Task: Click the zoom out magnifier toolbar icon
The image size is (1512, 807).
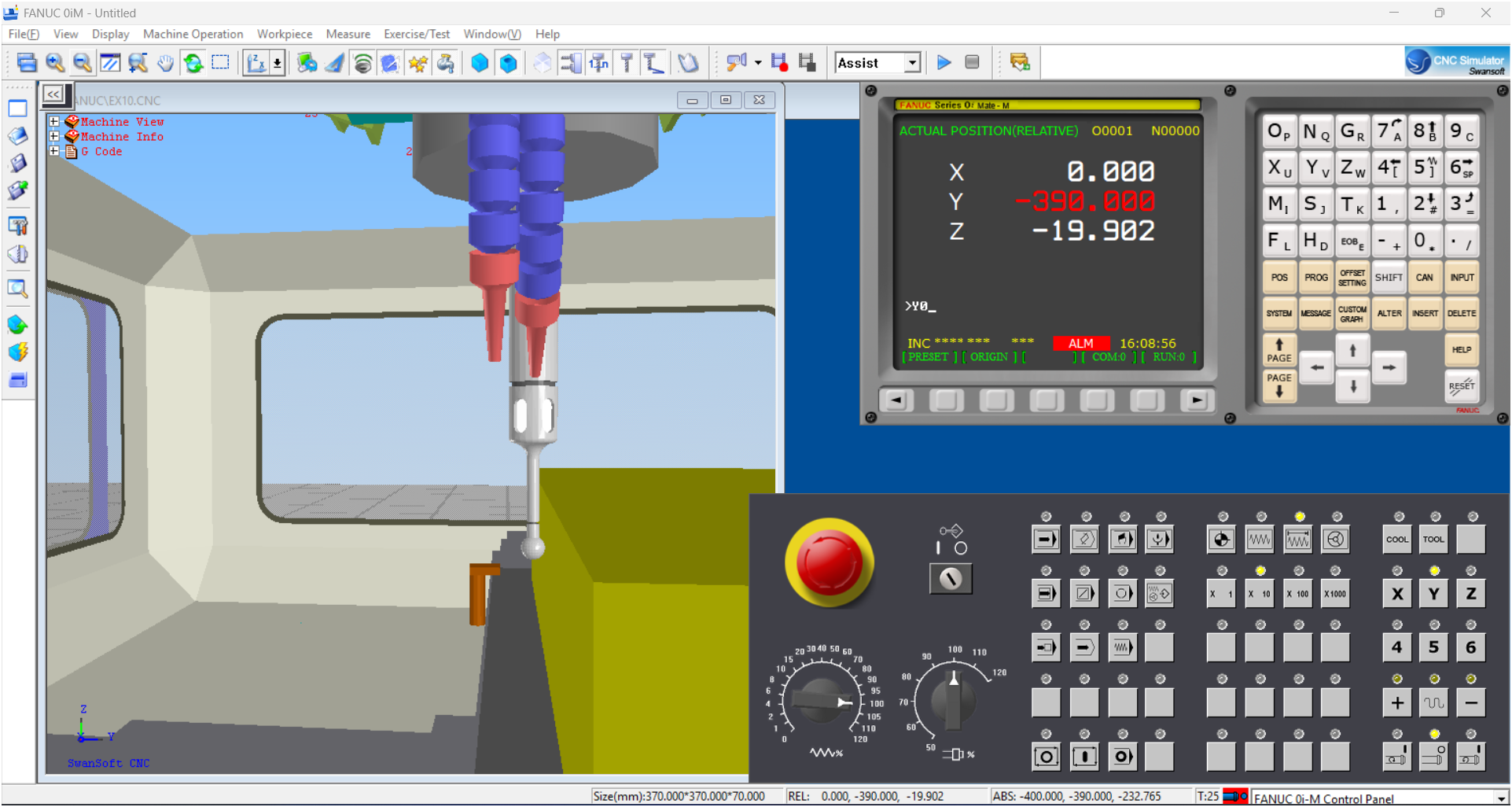Action: [x=82, y=63]
